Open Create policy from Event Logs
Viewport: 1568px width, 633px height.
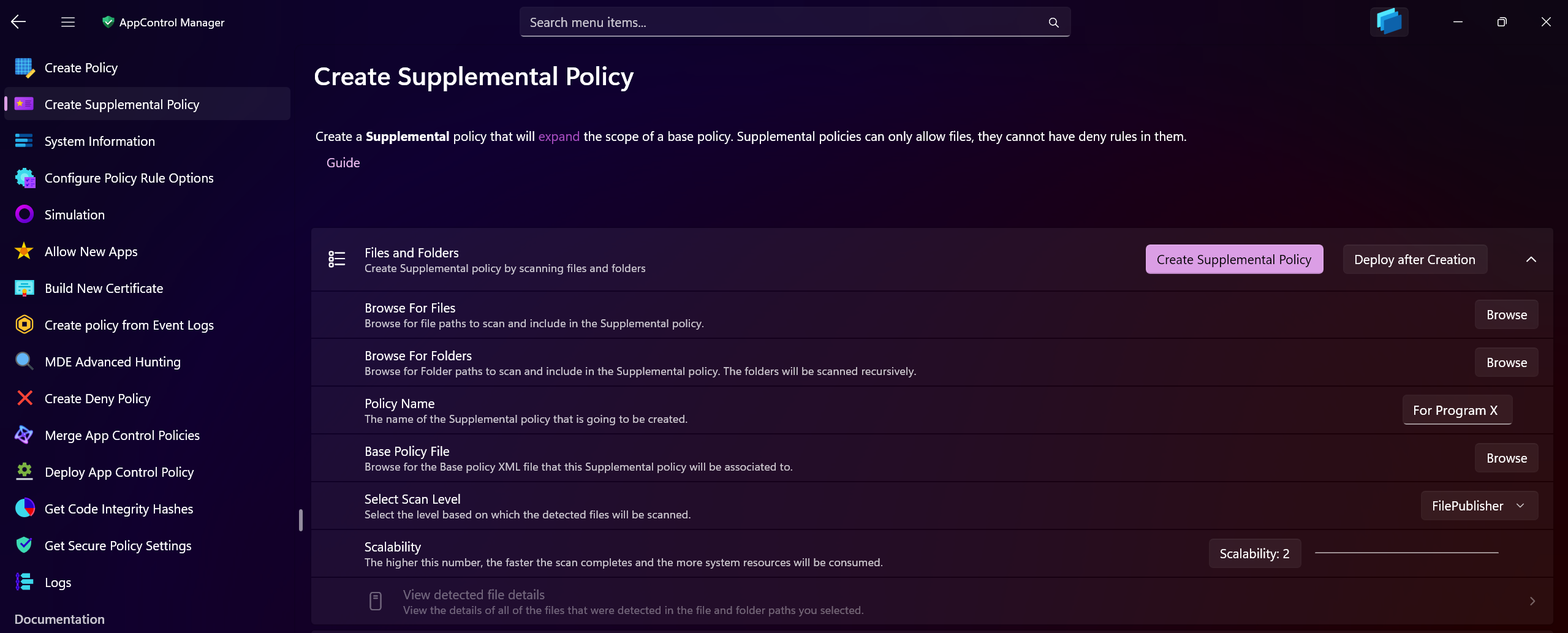[147, 325]
